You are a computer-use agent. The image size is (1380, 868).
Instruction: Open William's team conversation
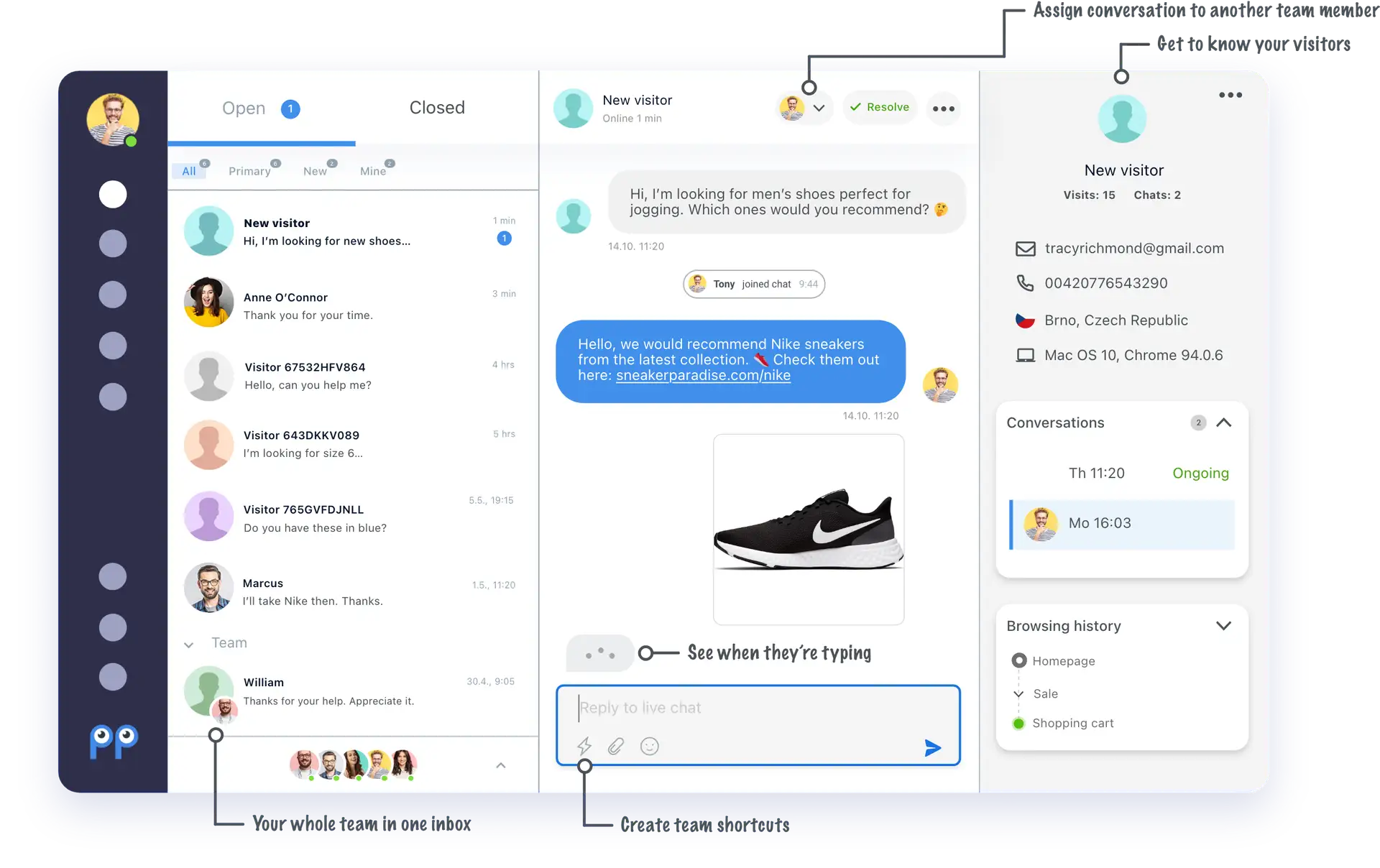[x=353, y=691]
